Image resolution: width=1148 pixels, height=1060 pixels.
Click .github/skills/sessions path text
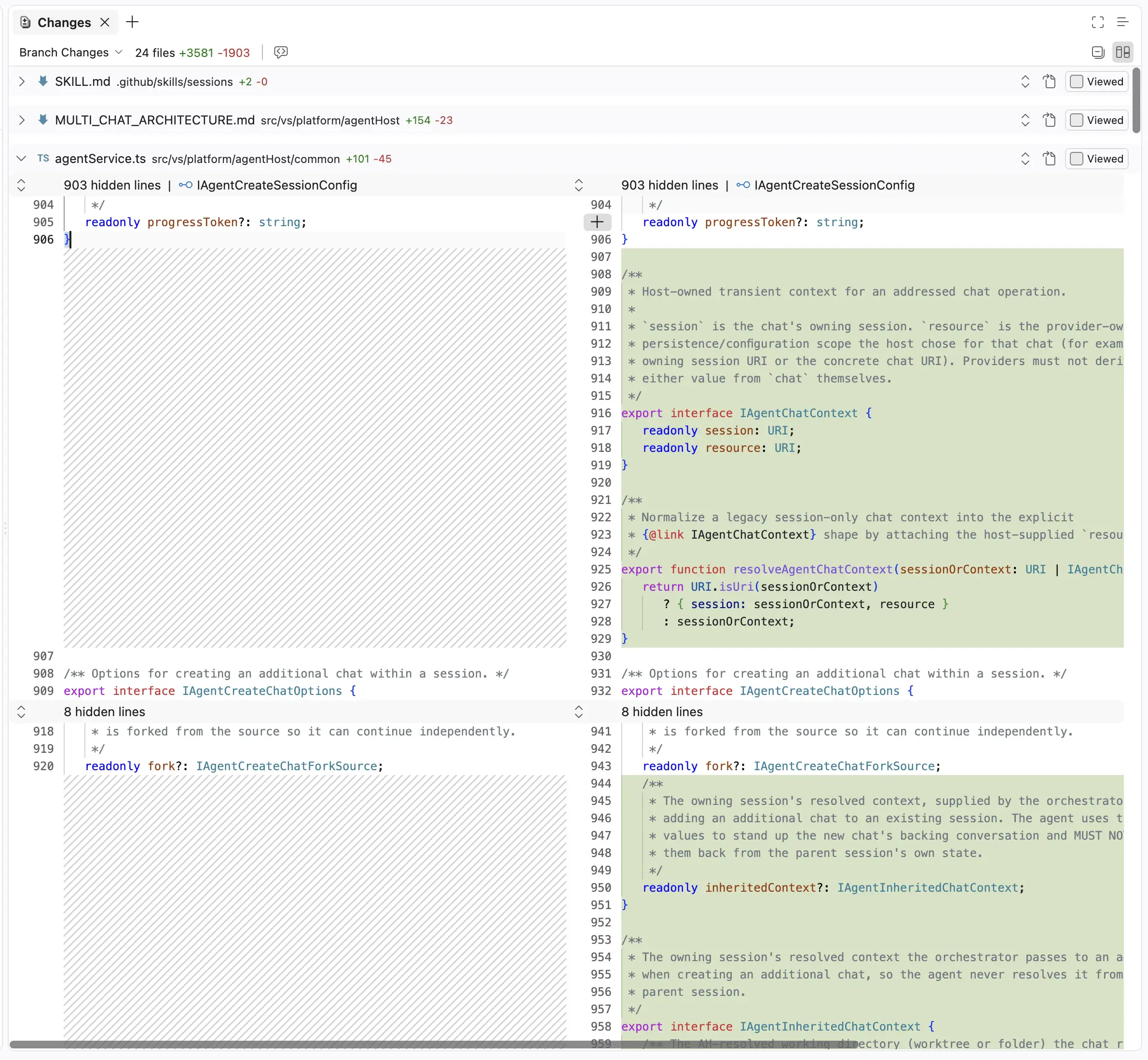[175, 82]
